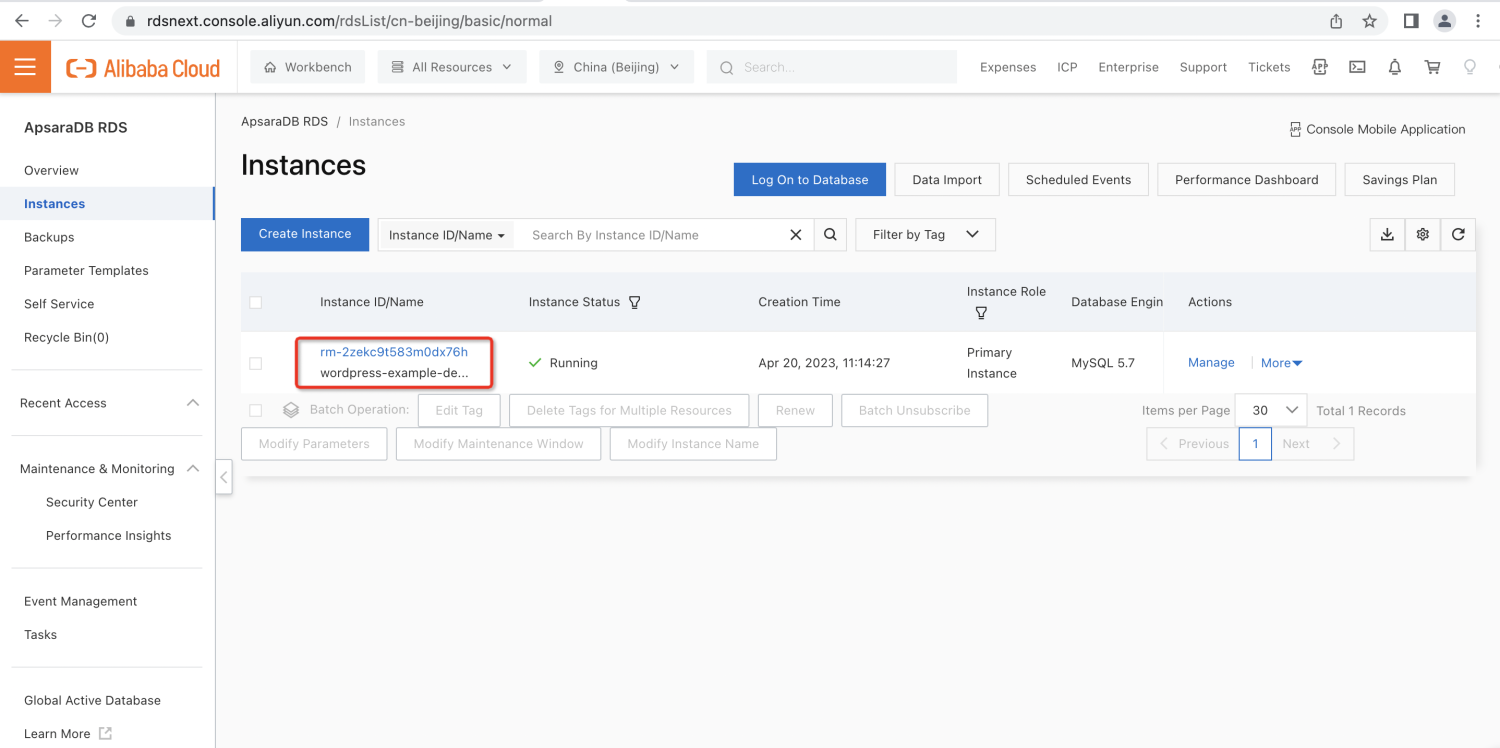Open the shopping cart icon
The width and height of the screenshot is (1500, 748).
pos(1432,66)
